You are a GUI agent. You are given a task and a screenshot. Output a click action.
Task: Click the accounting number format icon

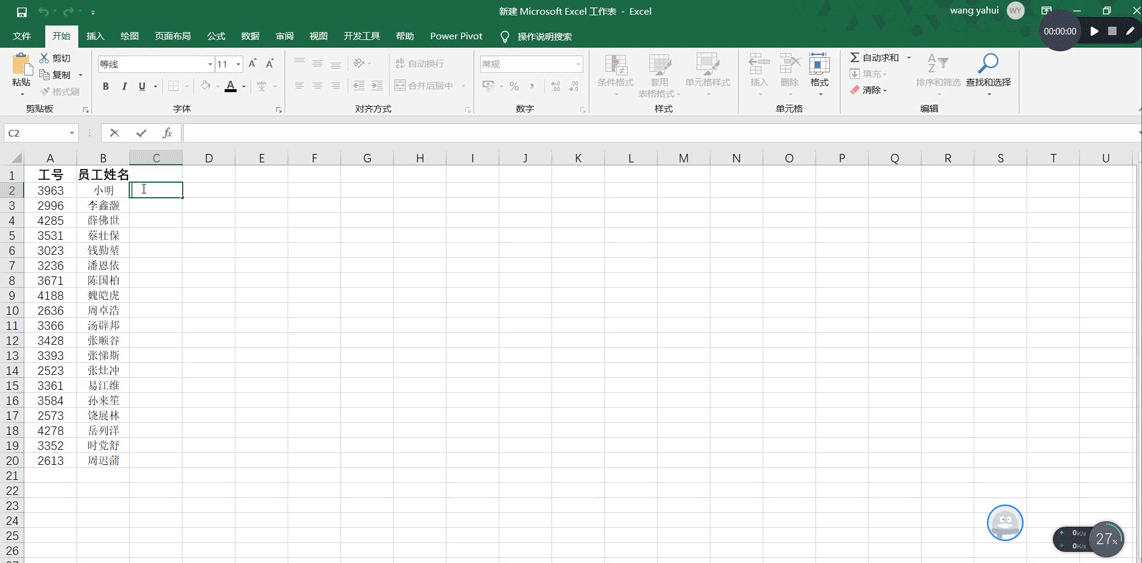pyautogui.click(x=489, y=86)
